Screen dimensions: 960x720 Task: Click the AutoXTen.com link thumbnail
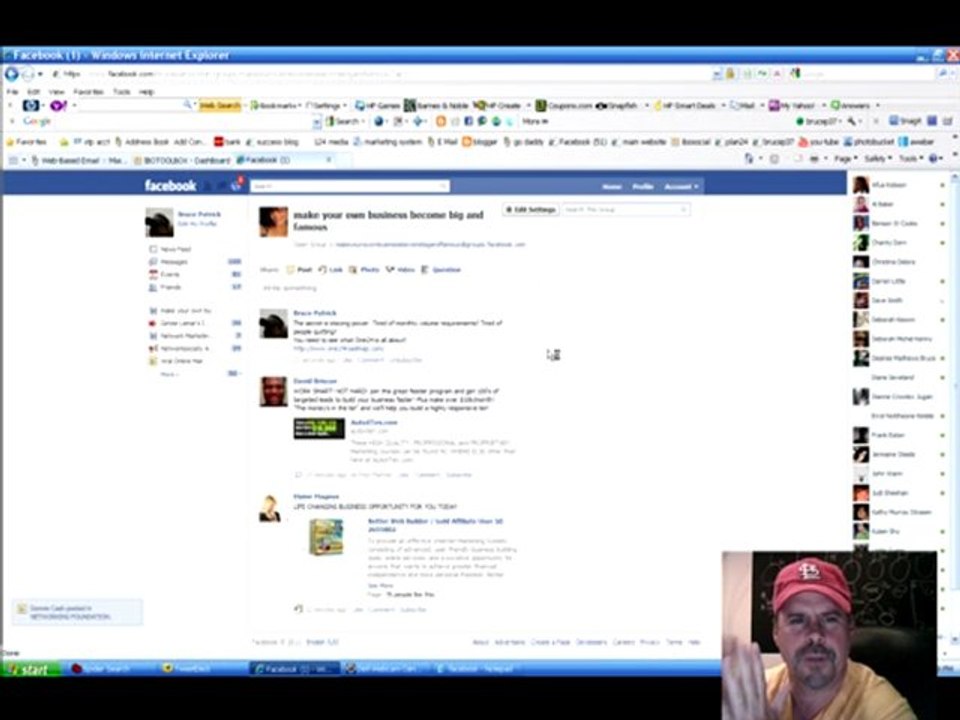click(x=319, y=429)
